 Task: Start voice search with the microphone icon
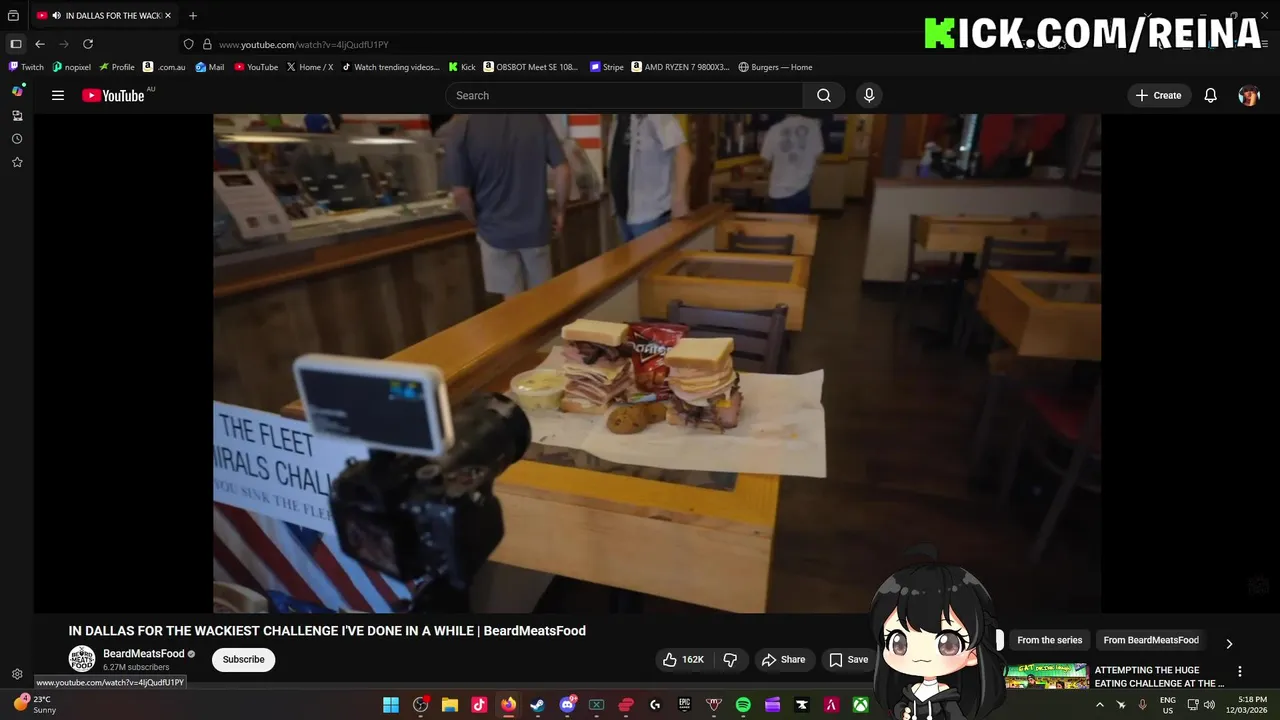pos(869,95)
